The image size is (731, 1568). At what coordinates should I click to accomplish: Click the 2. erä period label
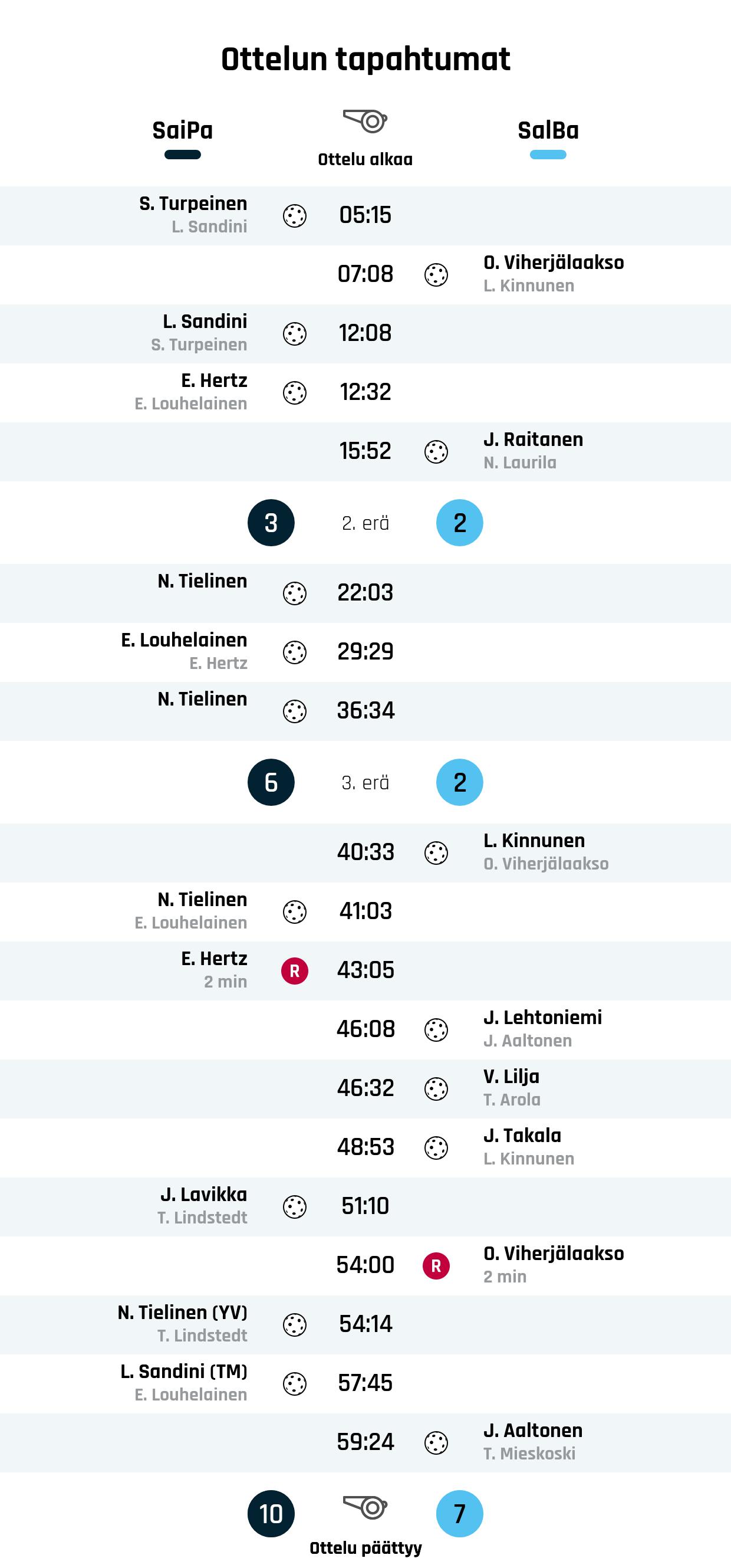[x=365, y=523]
